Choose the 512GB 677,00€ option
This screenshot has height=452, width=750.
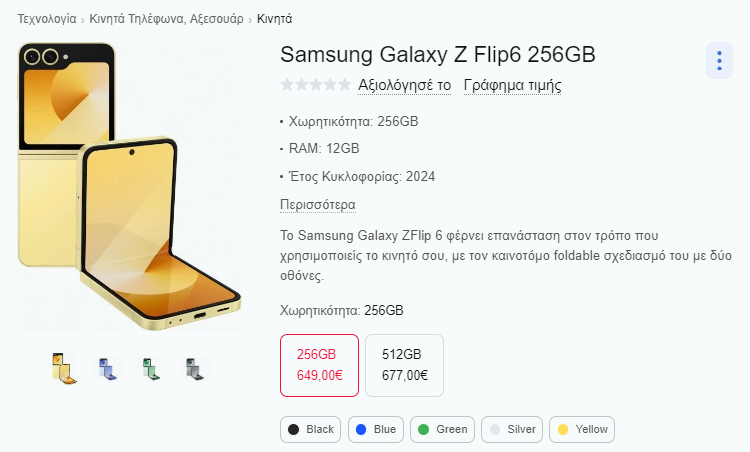point(405,365)
